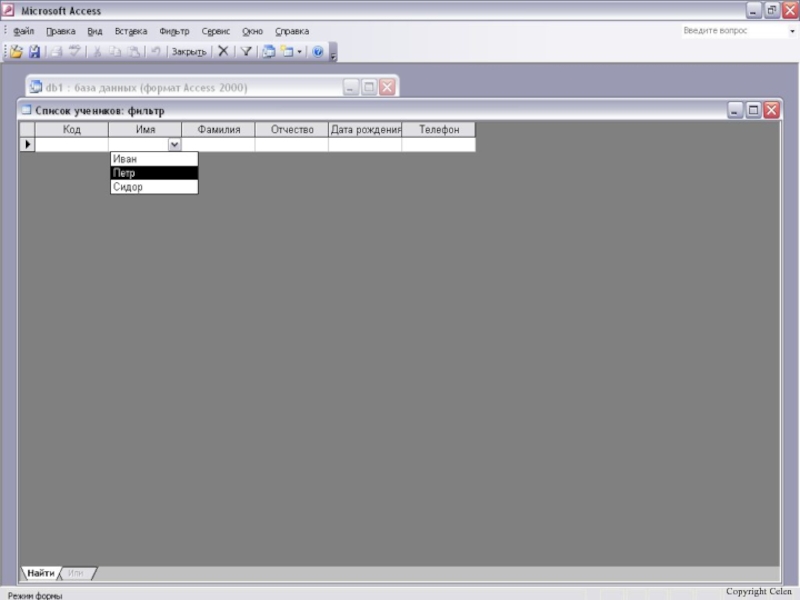
Task: Click the Дата рождения column header
Action: 365,130
